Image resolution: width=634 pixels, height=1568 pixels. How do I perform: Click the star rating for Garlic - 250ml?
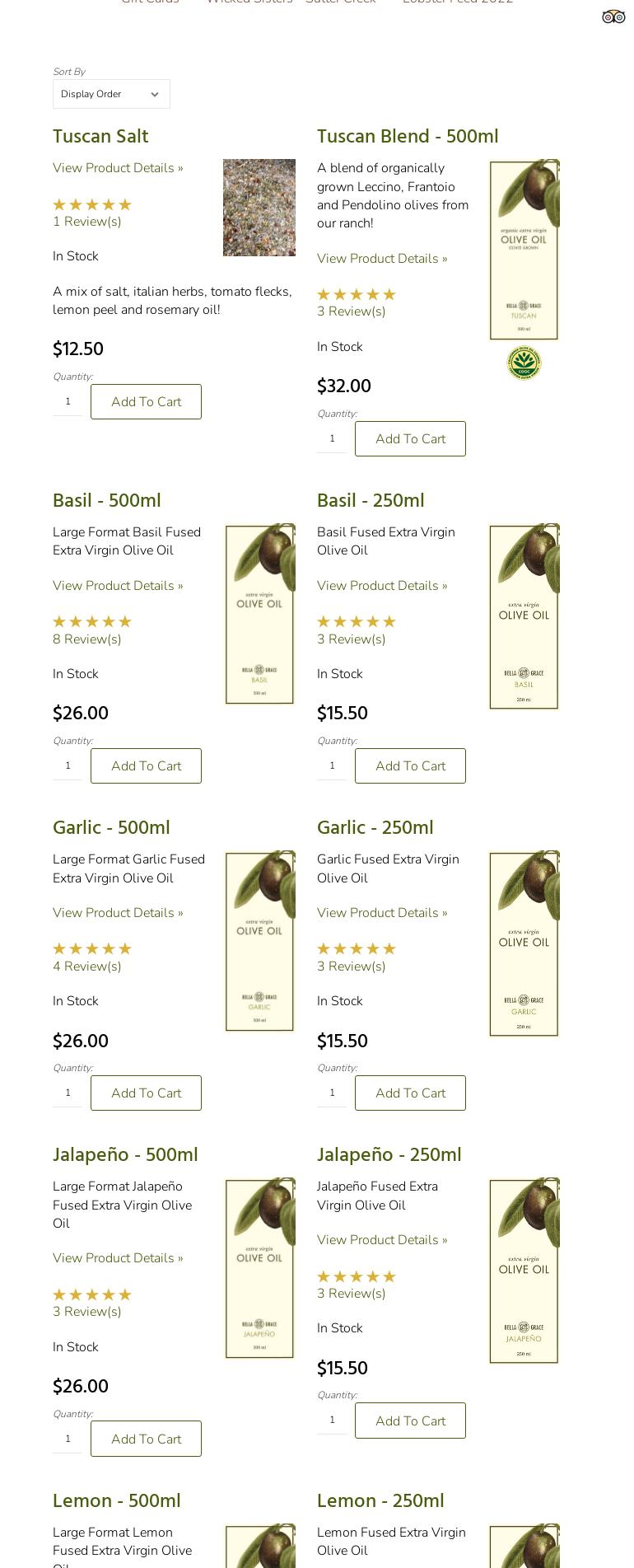356,948
